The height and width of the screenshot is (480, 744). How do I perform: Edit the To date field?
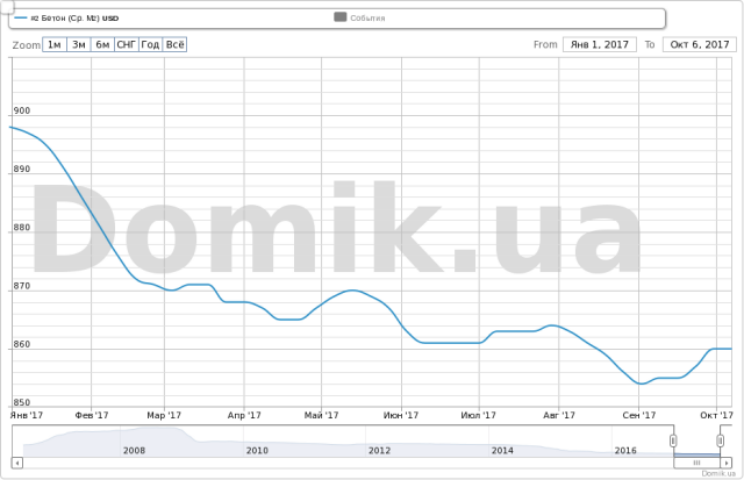(x=699, y=45)
